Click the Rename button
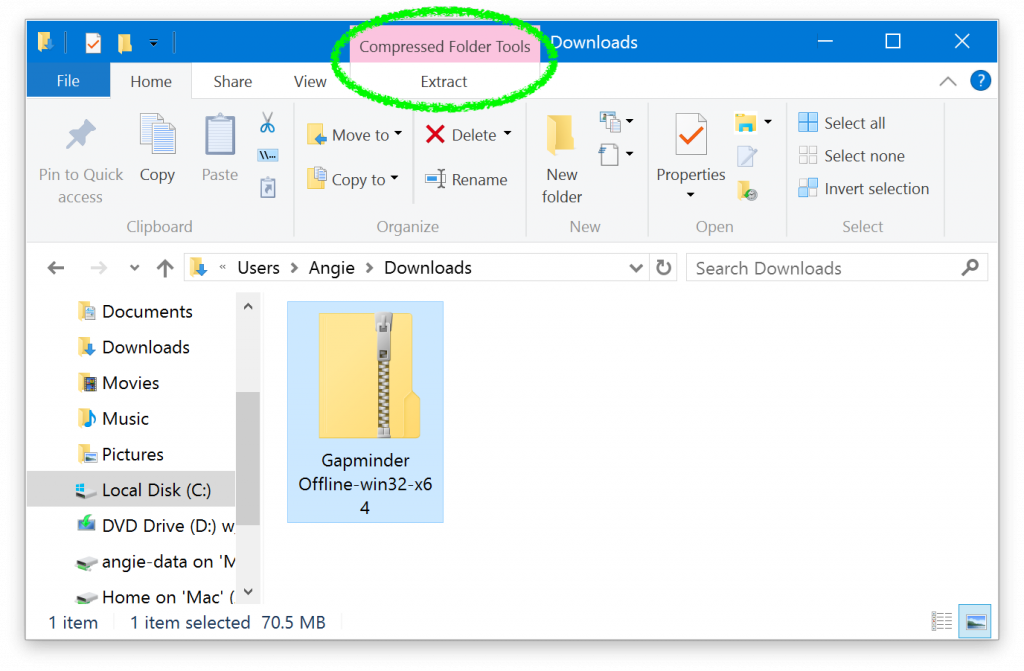Viewport: 1024px width, 671px height. pos(466,179)
